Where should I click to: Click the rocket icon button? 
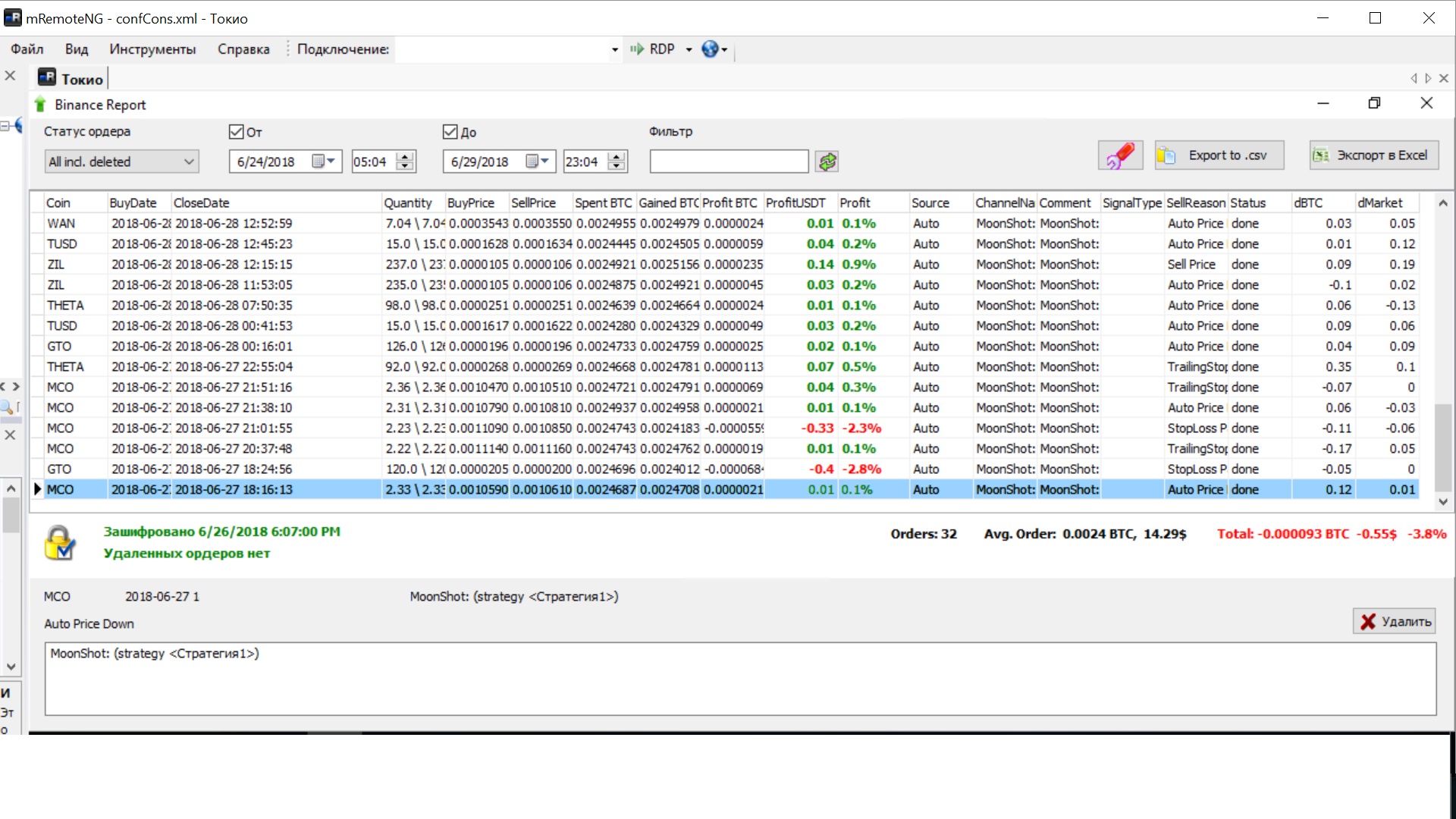coord(1120,155)
